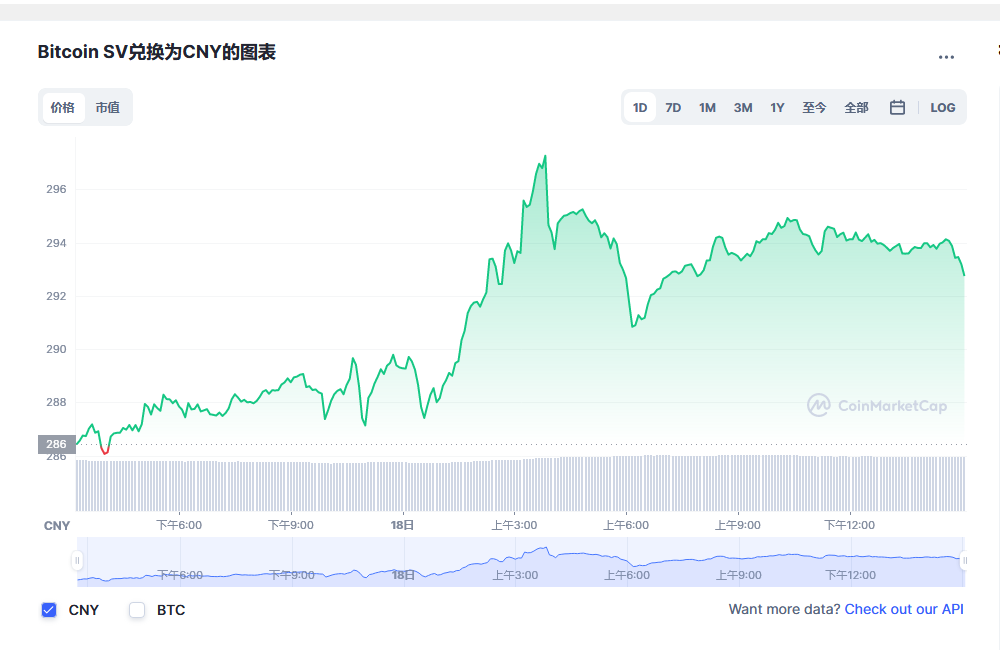Click the left handle of range slider
This screenshot has width=1000, height=650.
coord(77,561)
